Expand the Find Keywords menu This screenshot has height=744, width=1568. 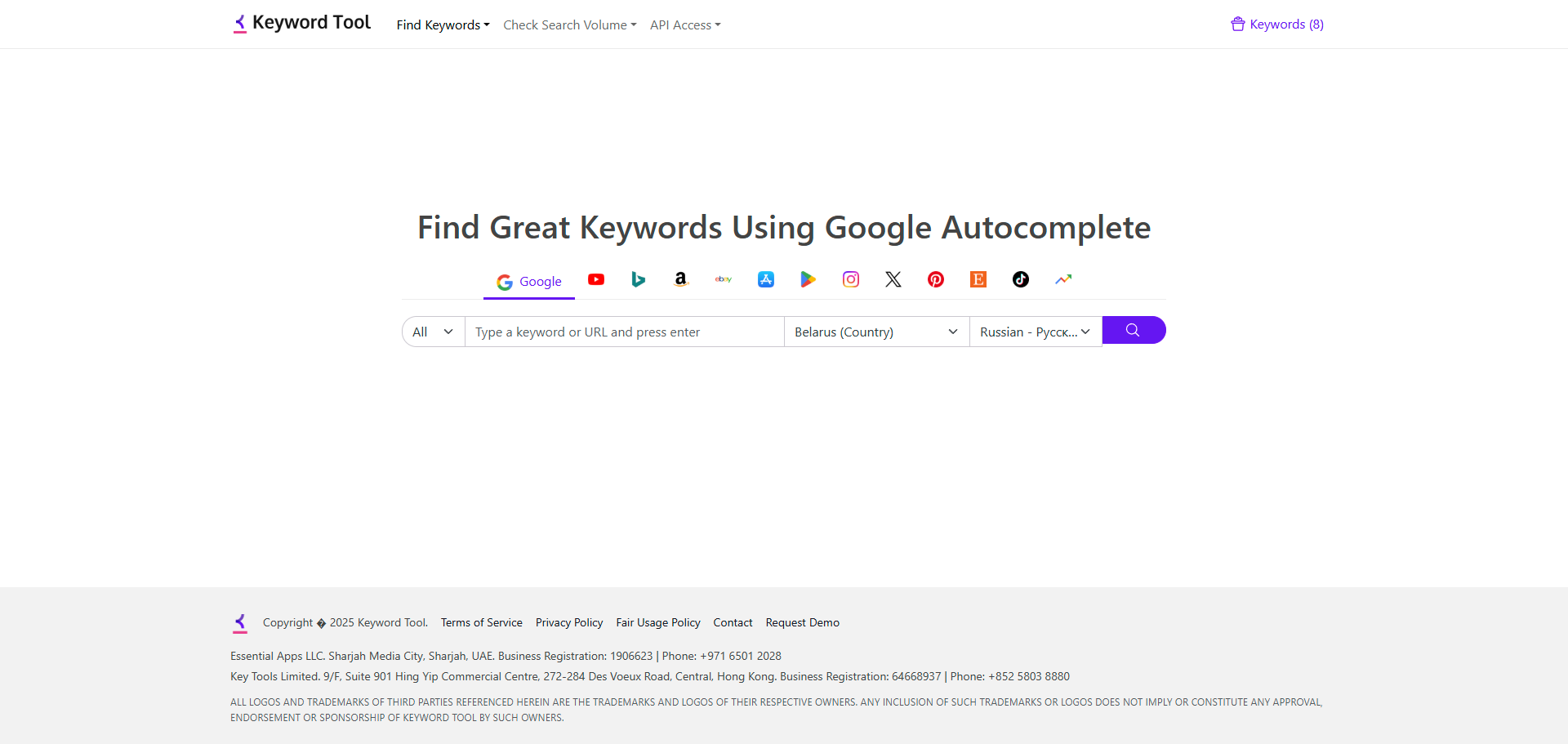(443, 25)
